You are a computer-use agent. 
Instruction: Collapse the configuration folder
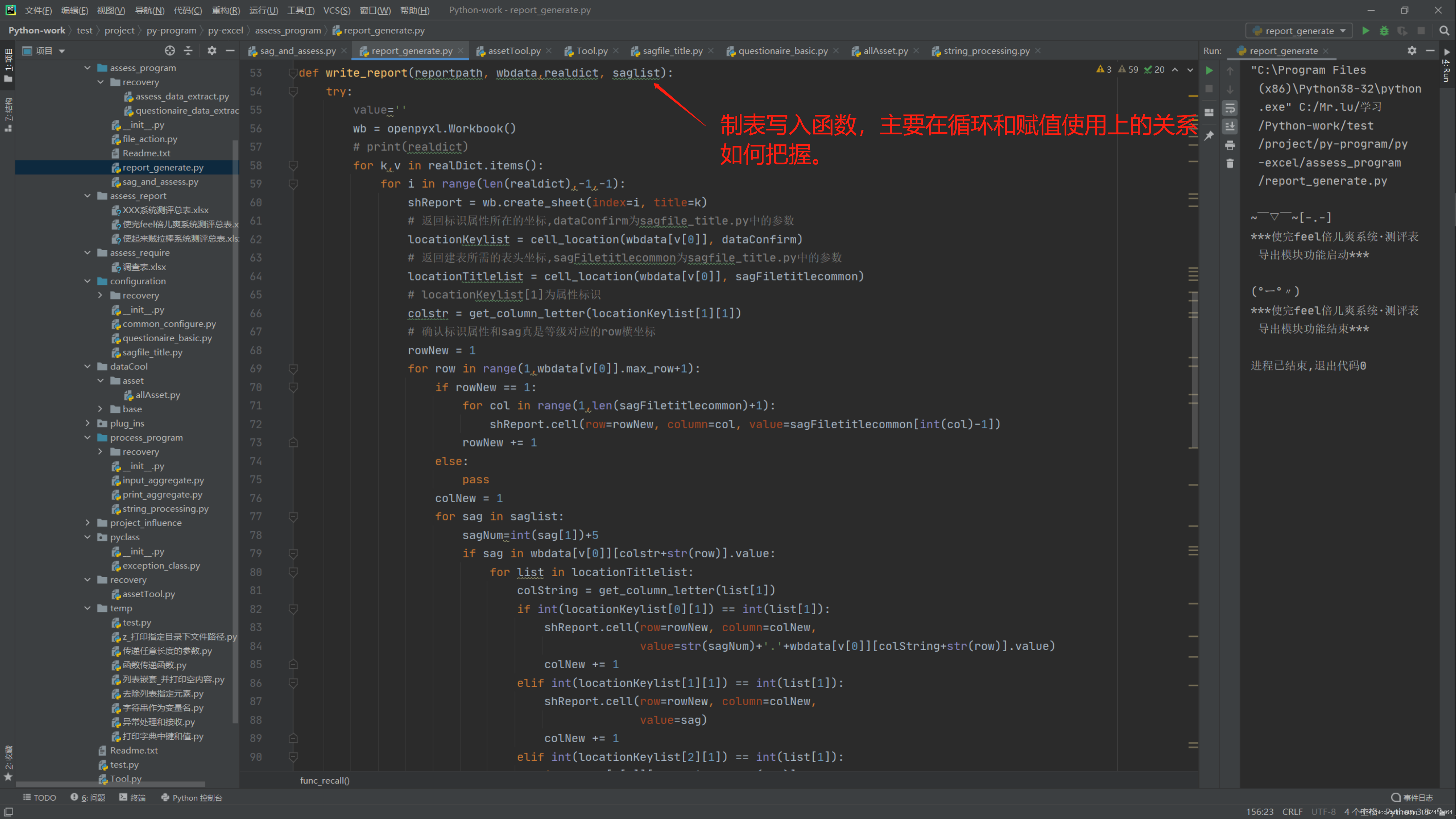click(87, 281)
